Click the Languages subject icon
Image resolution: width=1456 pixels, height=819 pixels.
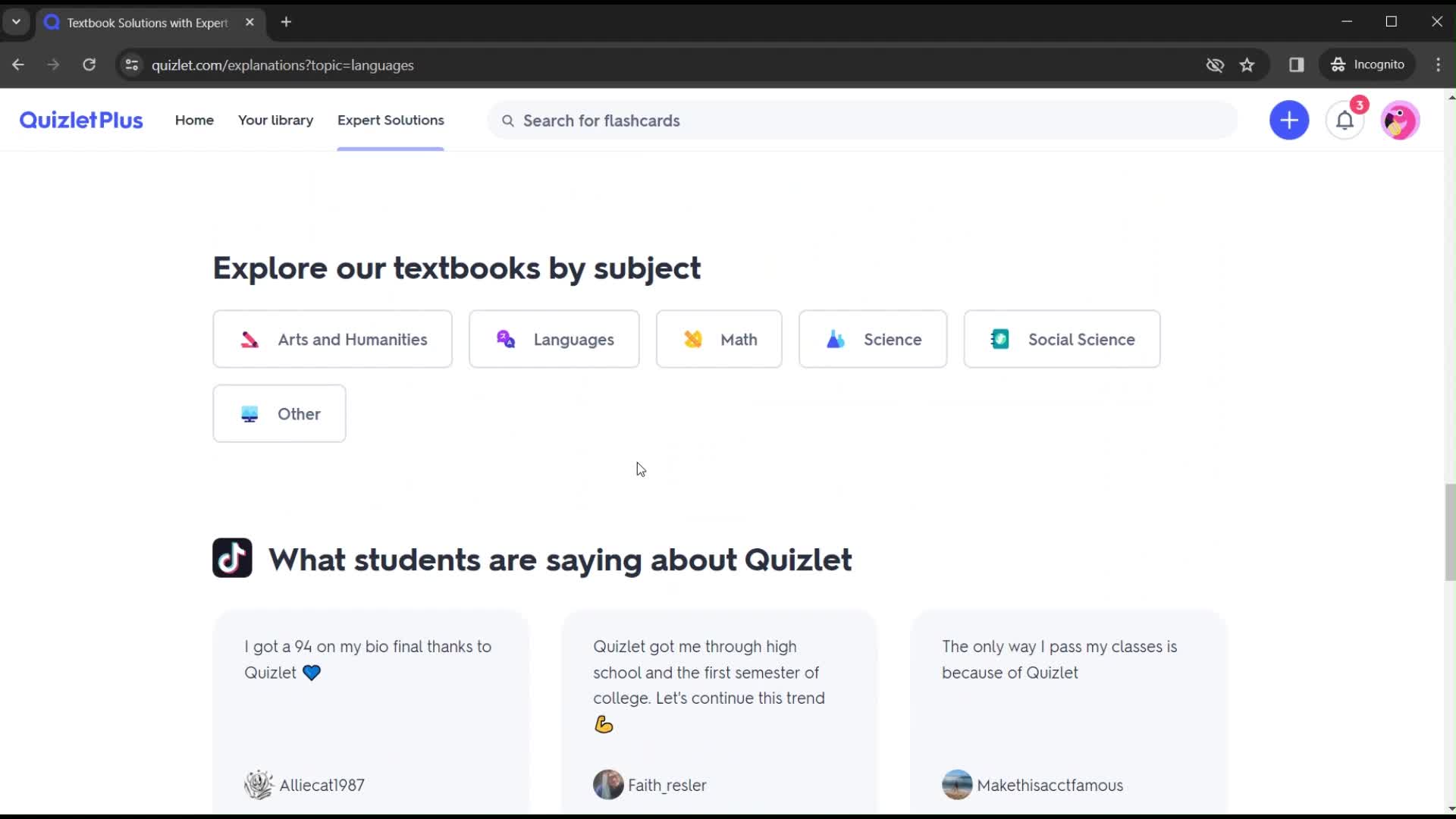[505, 339]
